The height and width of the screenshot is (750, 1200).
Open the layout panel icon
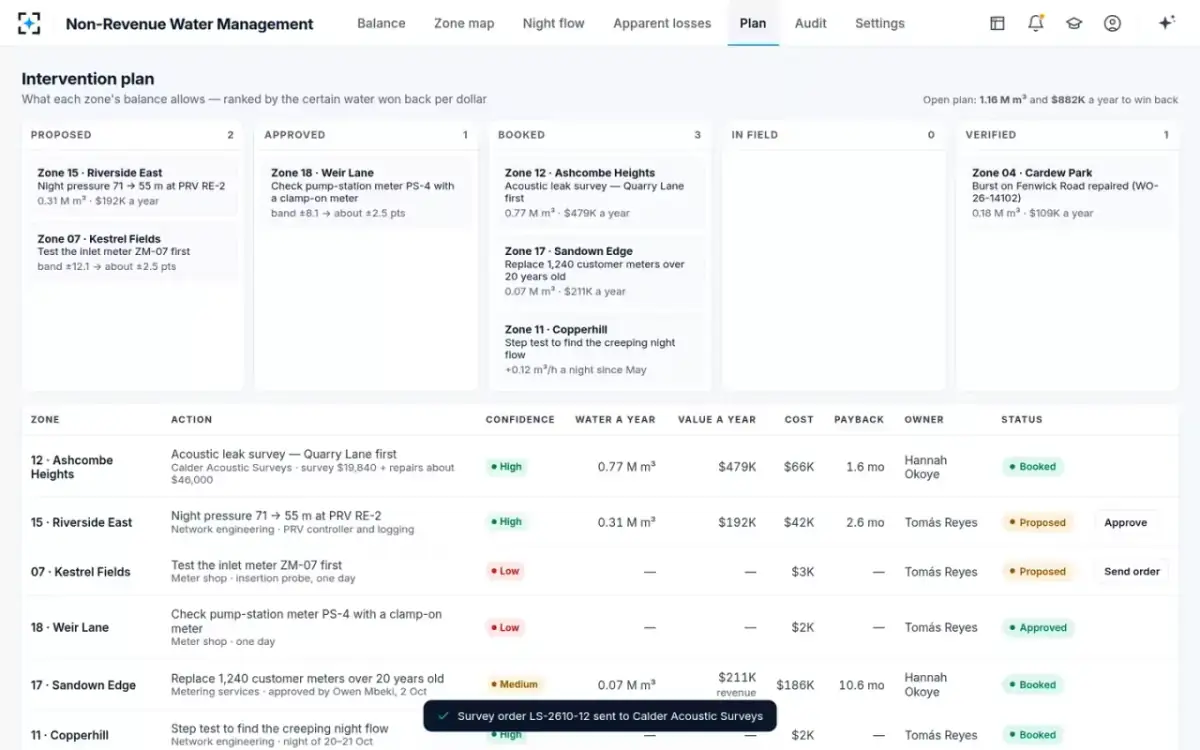tap(997, 23)
